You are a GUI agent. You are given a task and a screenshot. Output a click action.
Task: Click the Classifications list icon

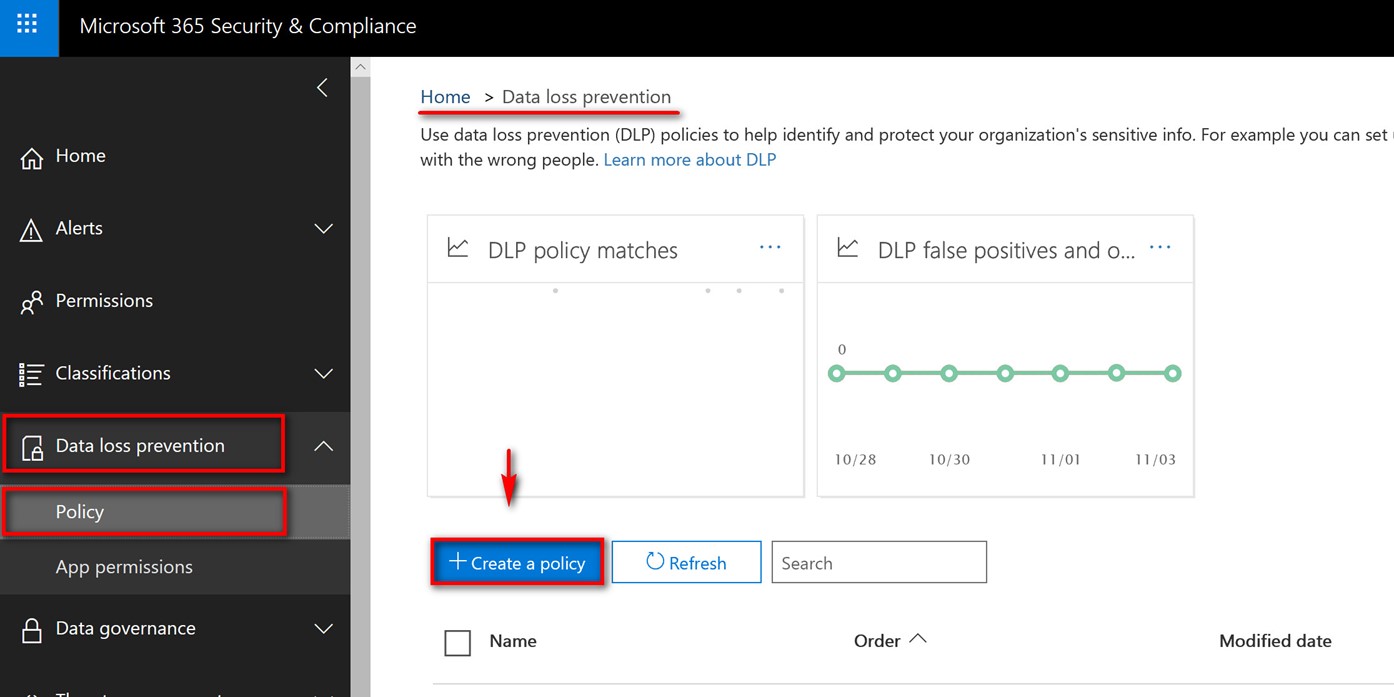coord(32,374)
